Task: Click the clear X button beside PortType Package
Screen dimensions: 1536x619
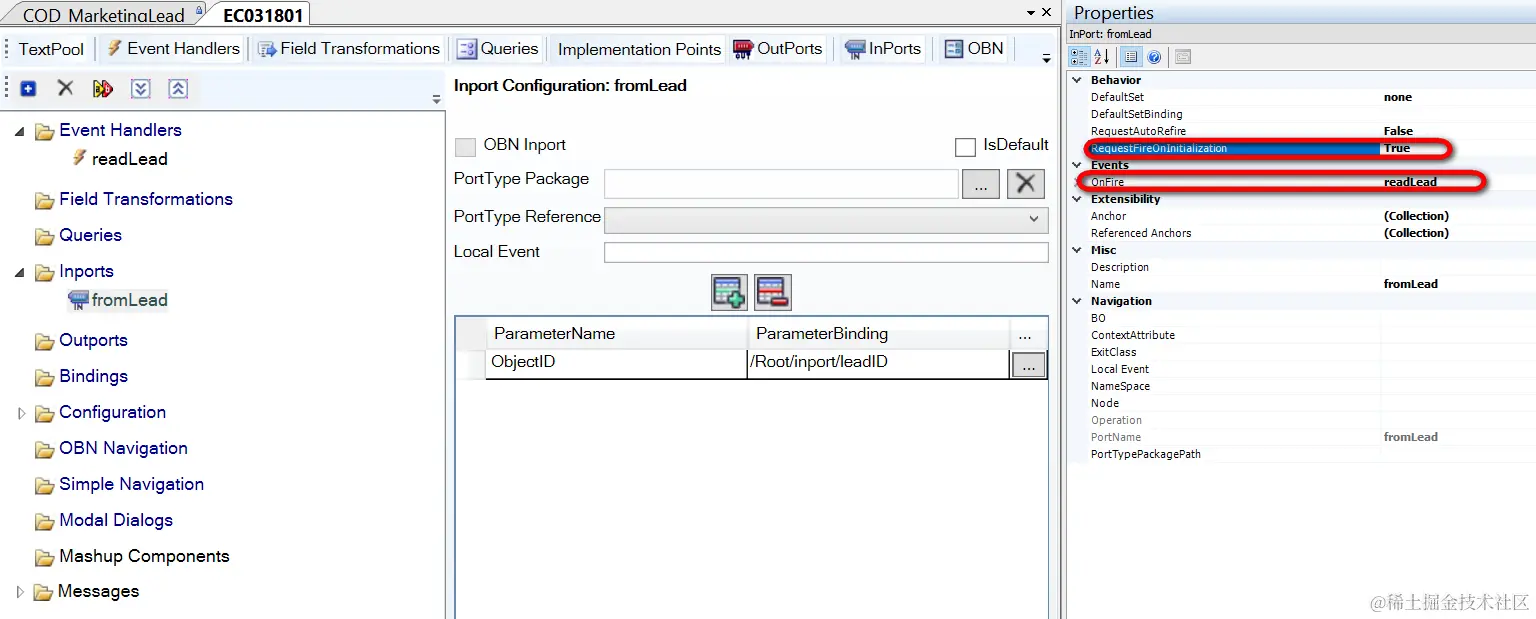Action: (x=1025, y=183)
